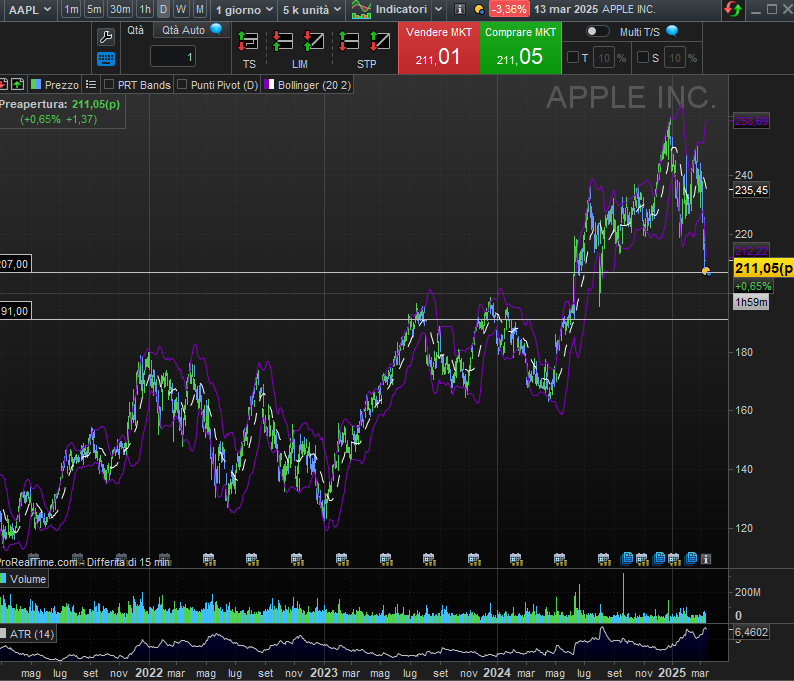Click the Prezzo green-blue color swatch
This screenshot has width=794, height=681.
tap(36, 84)
